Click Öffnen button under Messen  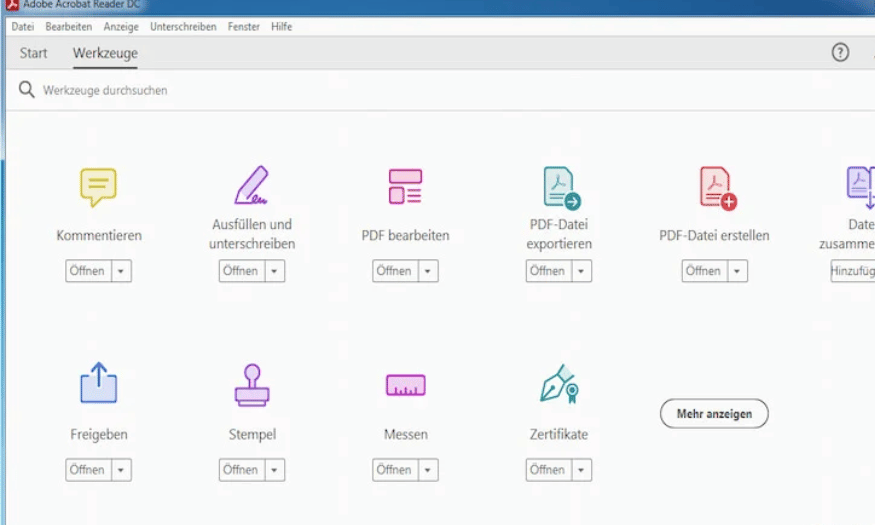tap(395, 470)
